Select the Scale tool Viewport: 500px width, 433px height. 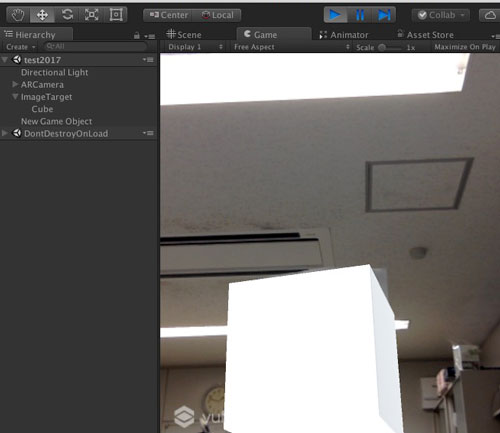[x=91, y=15]
